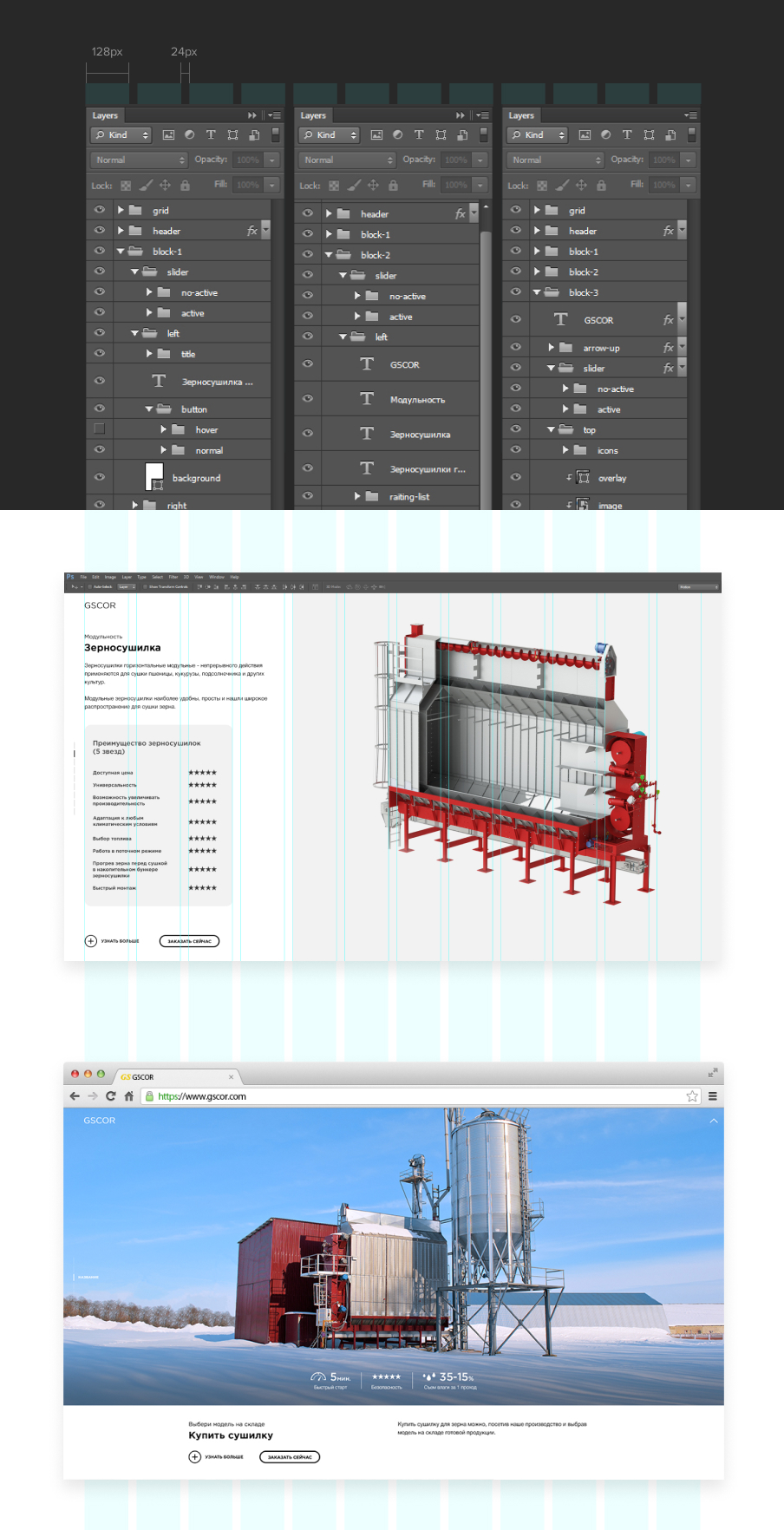This screenshot has height=1530, width=784.
Task: Open File menu in Photoshop
Action: [83, 577]
